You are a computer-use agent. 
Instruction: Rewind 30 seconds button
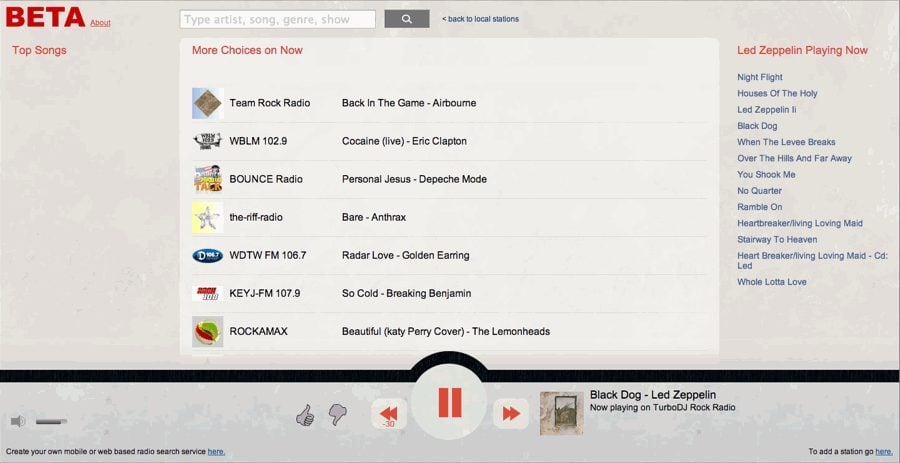click(x=389, y=413)
